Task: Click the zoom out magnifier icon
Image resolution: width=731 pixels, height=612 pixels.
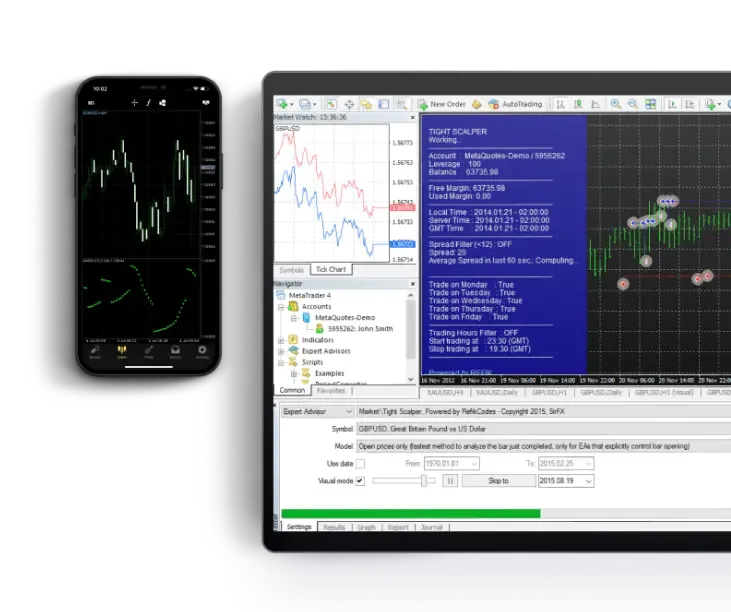Action: click(x=632, y=104)
